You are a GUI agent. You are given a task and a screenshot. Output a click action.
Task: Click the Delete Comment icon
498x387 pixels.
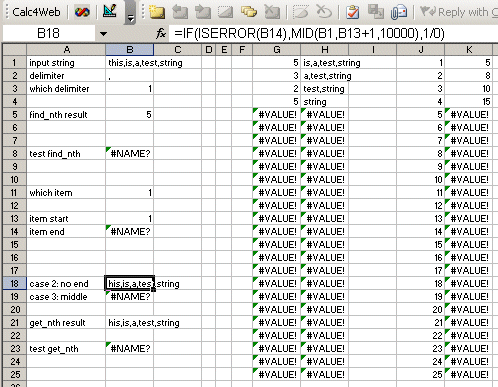click(272, 12)
